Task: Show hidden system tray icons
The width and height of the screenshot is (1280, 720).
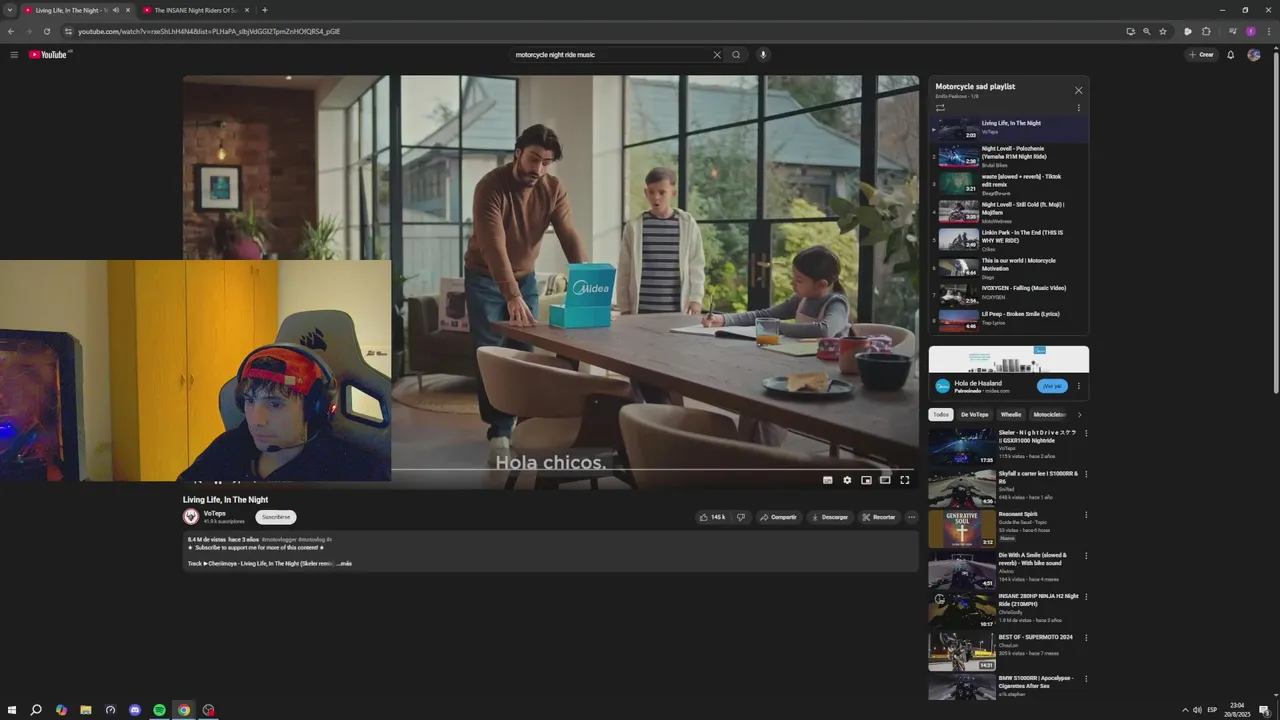Action: (1185, 710)
